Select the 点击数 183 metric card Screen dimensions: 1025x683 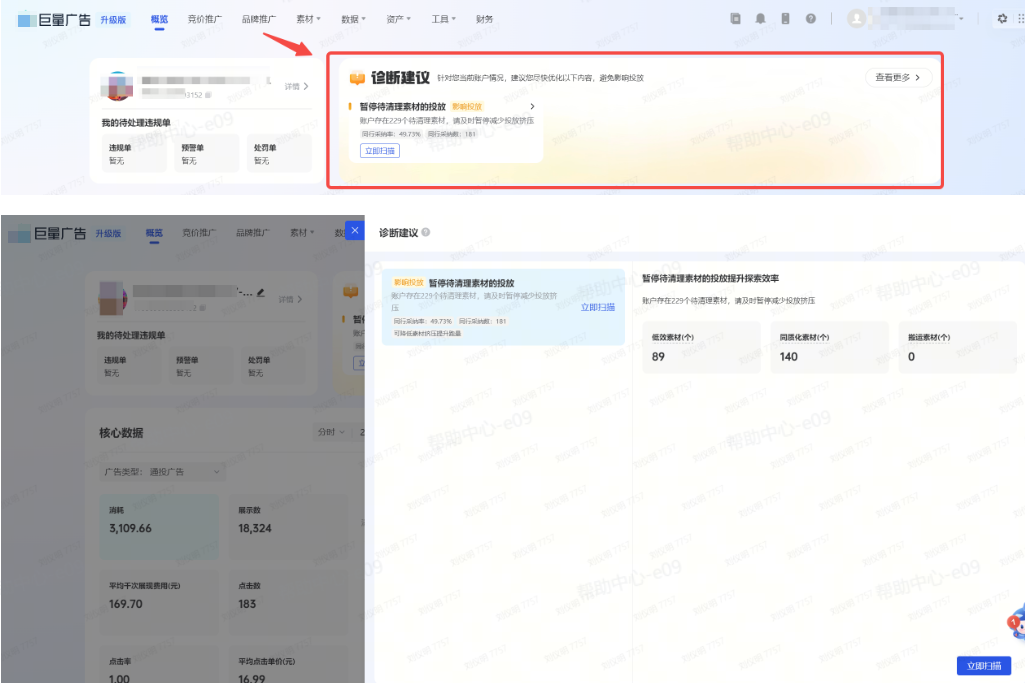click(x=288, y=602)
